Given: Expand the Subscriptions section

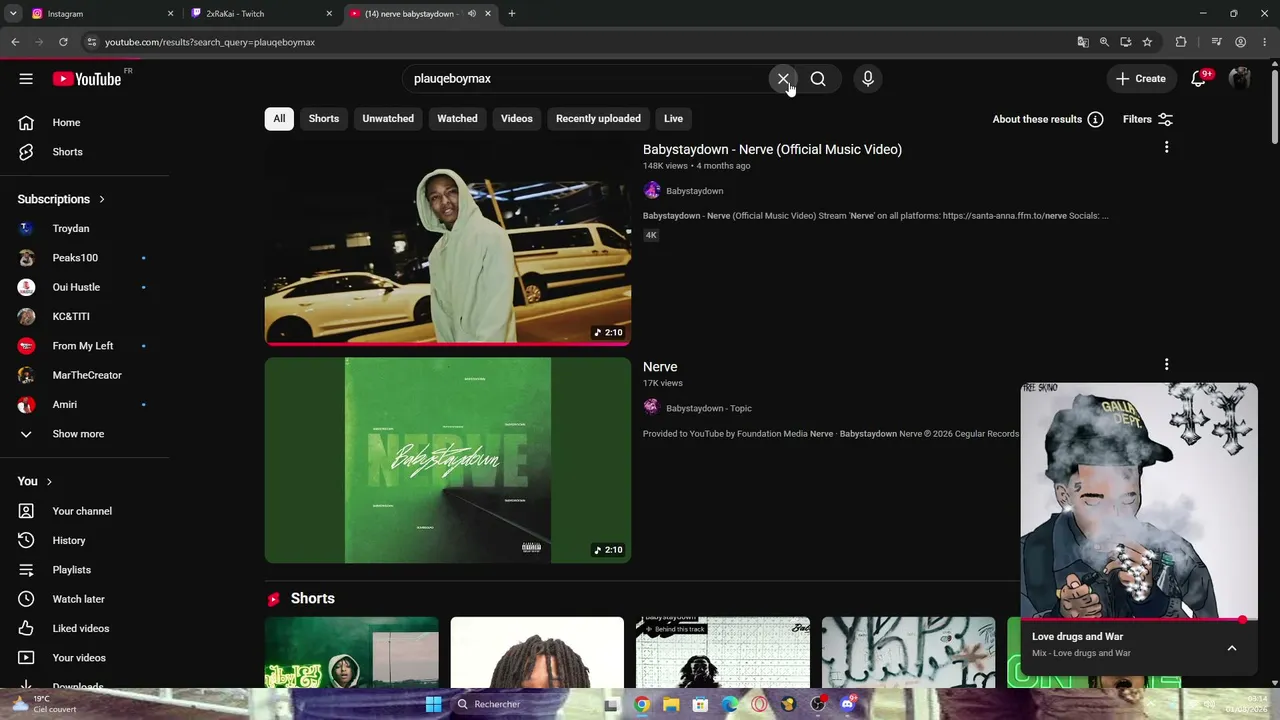Looking at the screenshot, I should click(61, 199).
